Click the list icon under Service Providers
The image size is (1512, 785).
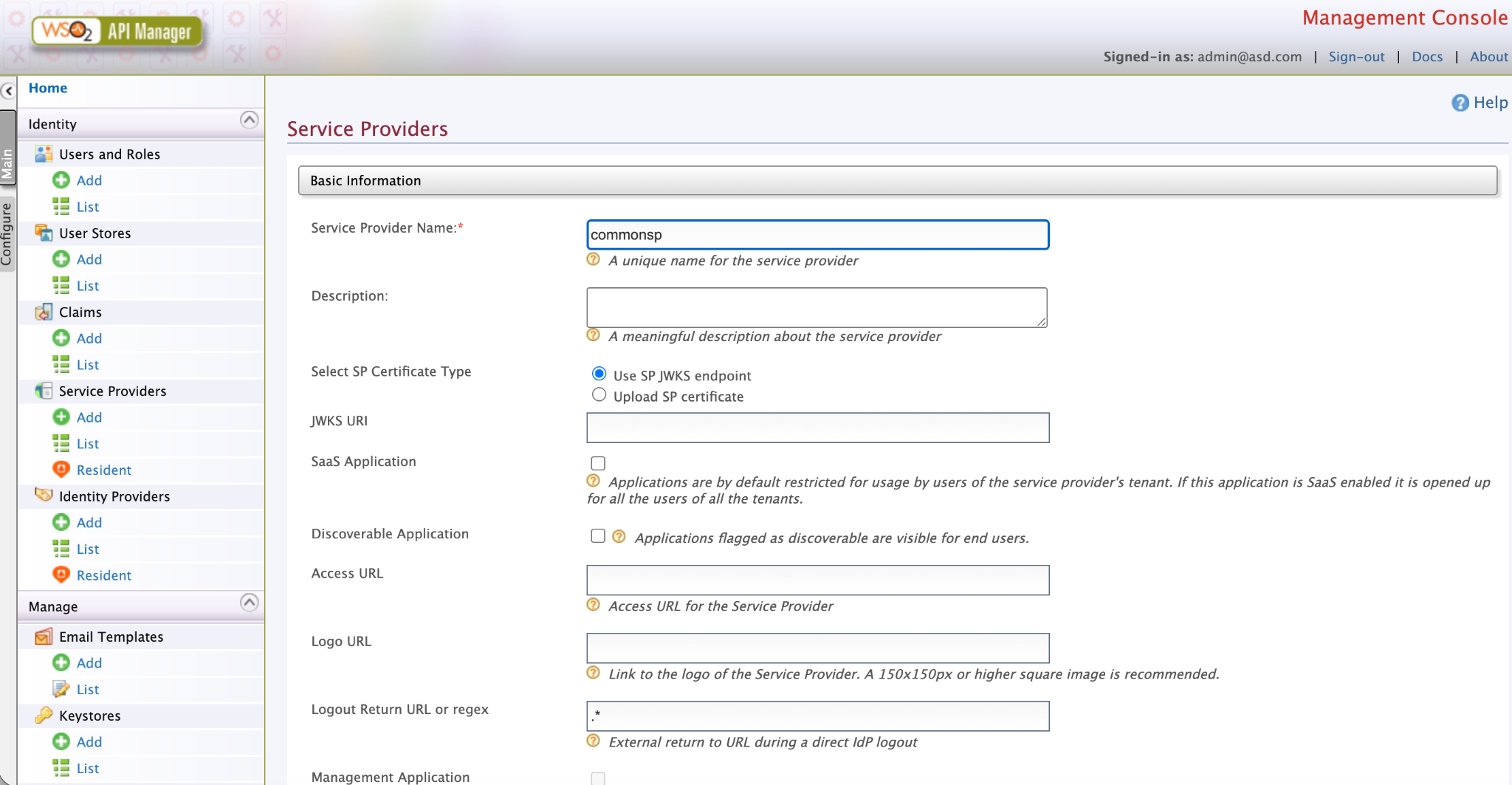click(61, 443)
